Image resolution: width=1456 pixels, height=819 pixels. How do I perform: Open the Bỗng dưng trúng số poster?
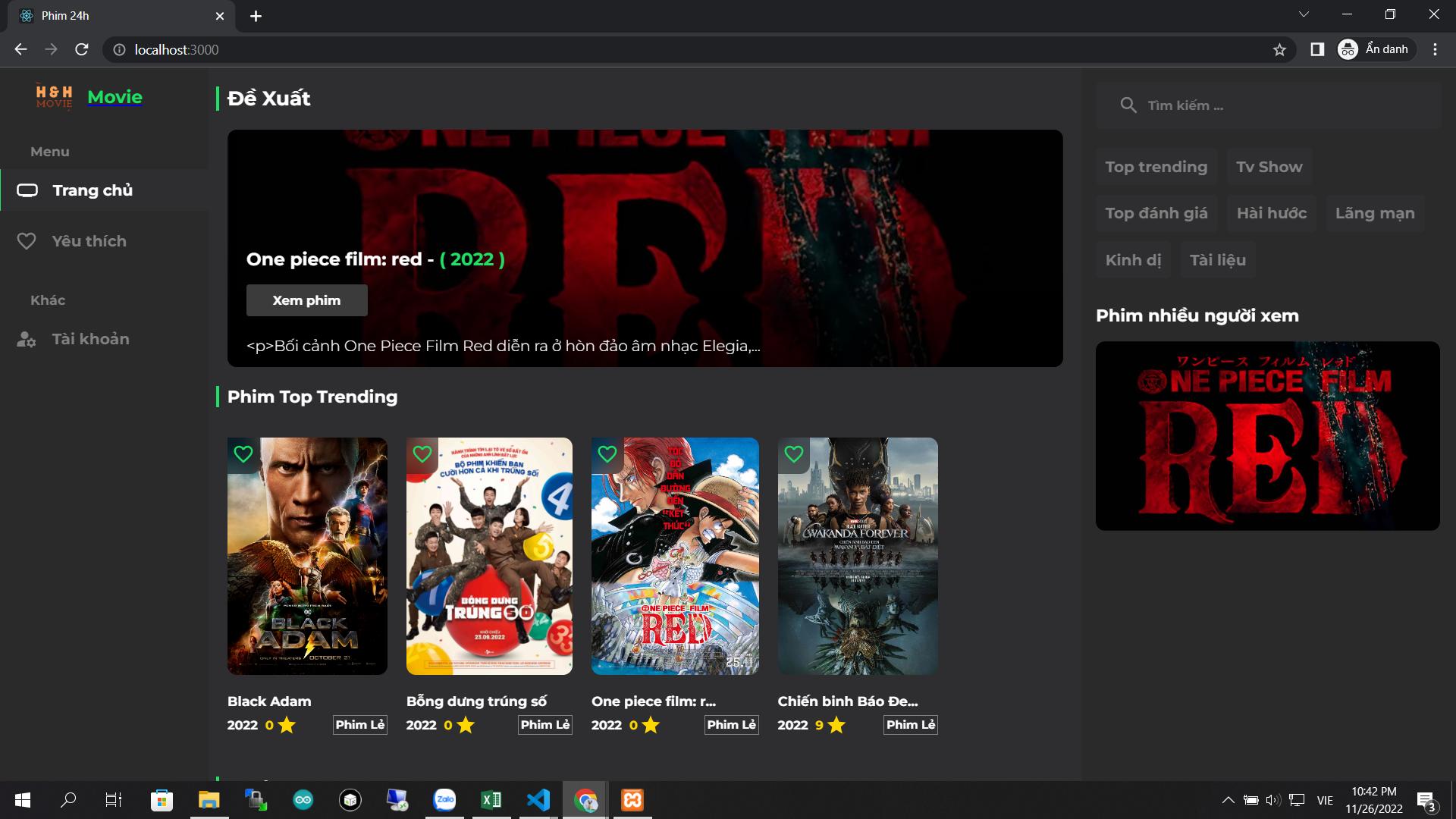[x=489, y=556]
